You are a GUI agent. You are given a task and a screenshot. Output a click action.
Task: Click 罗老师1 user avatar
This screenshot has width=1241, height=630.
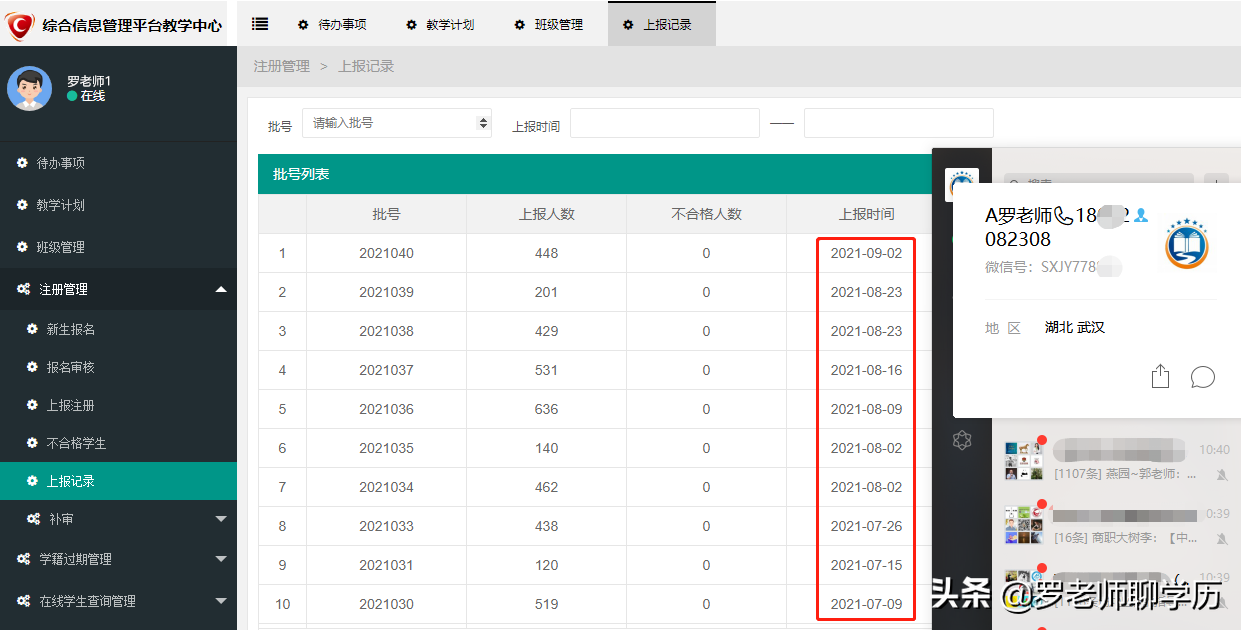click(29, 88)
